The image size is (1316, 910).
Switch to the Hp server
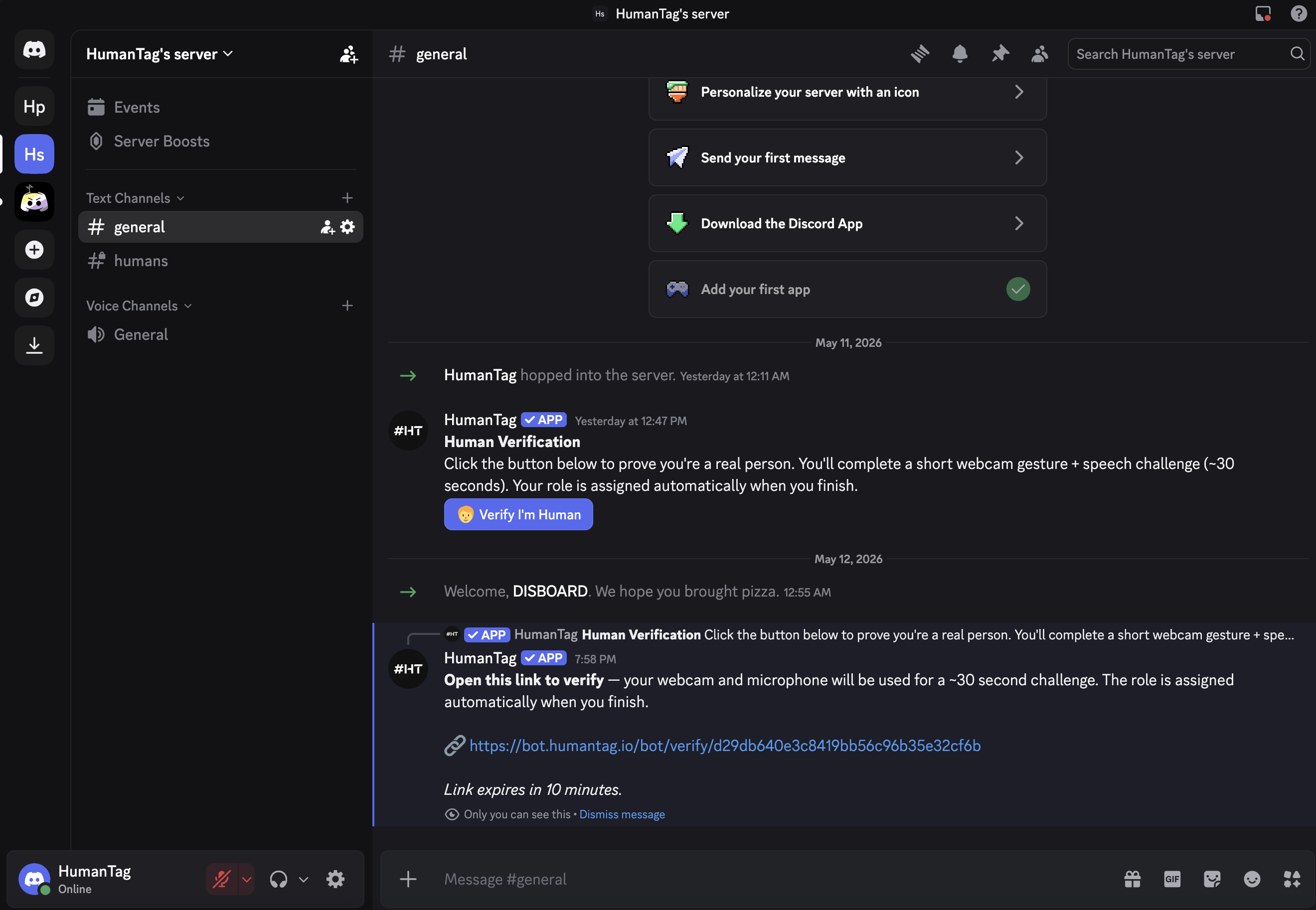pyautogui.click(x=34, y=107)
